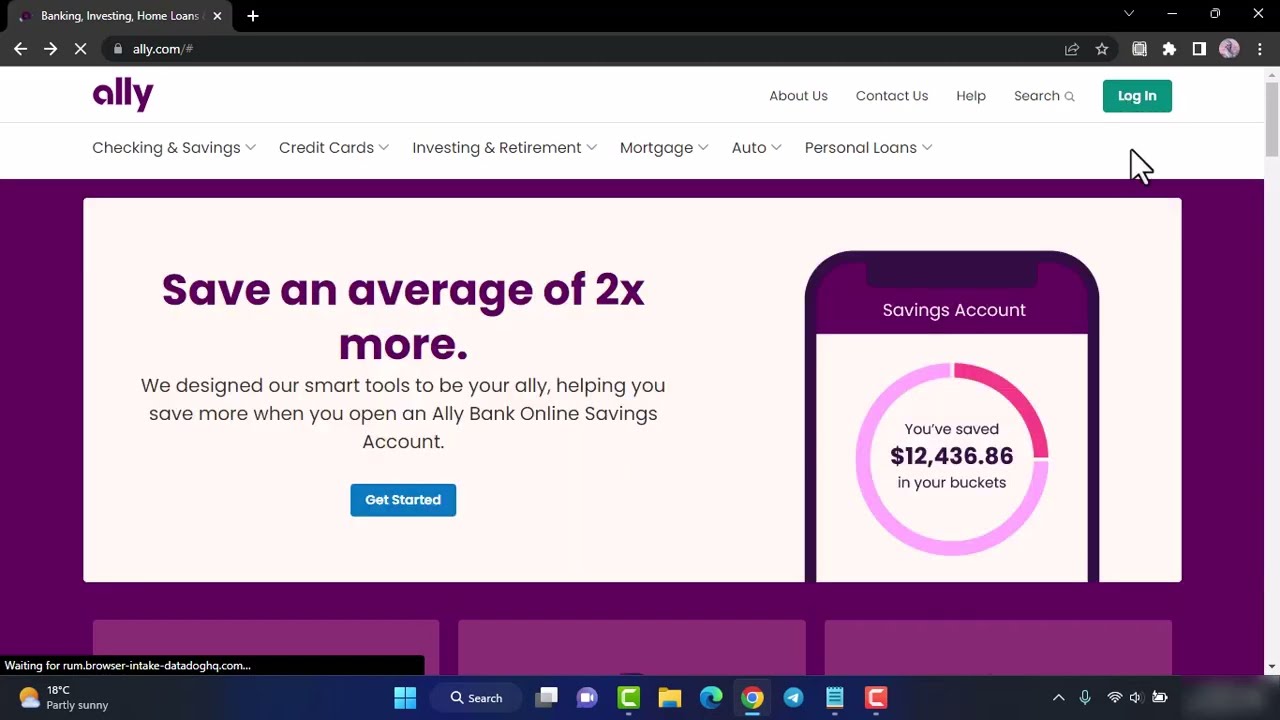Click the Wi-Fi network icon in the tray
This screenshot has width=1280, height=720.
pos(1114,698)
